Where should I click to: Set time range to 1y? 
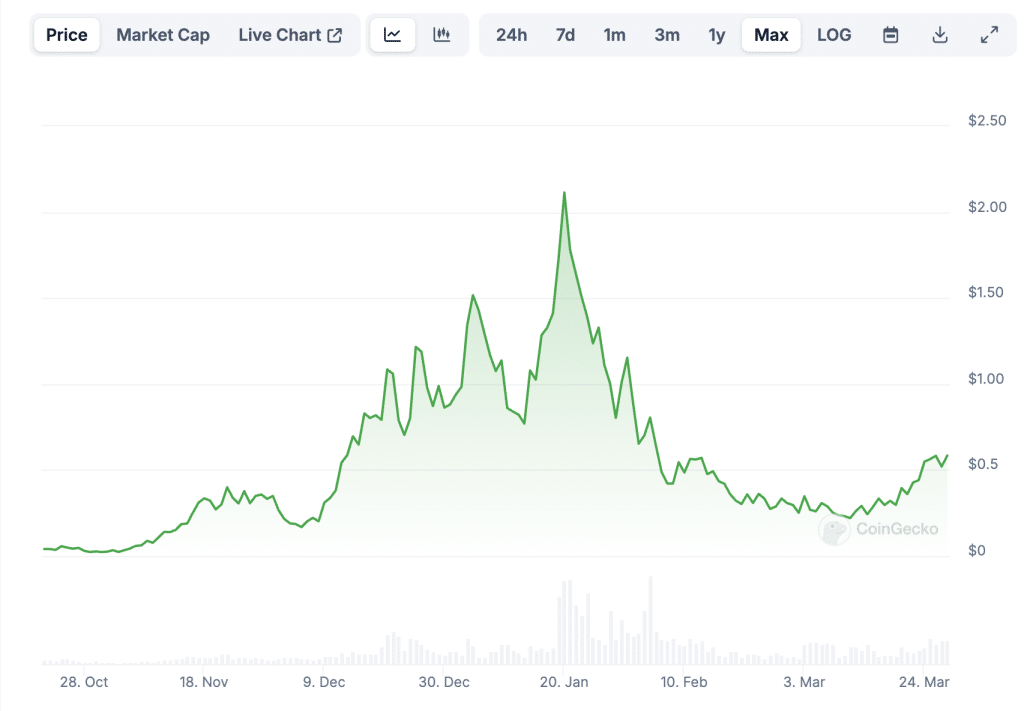coord(716,35)
